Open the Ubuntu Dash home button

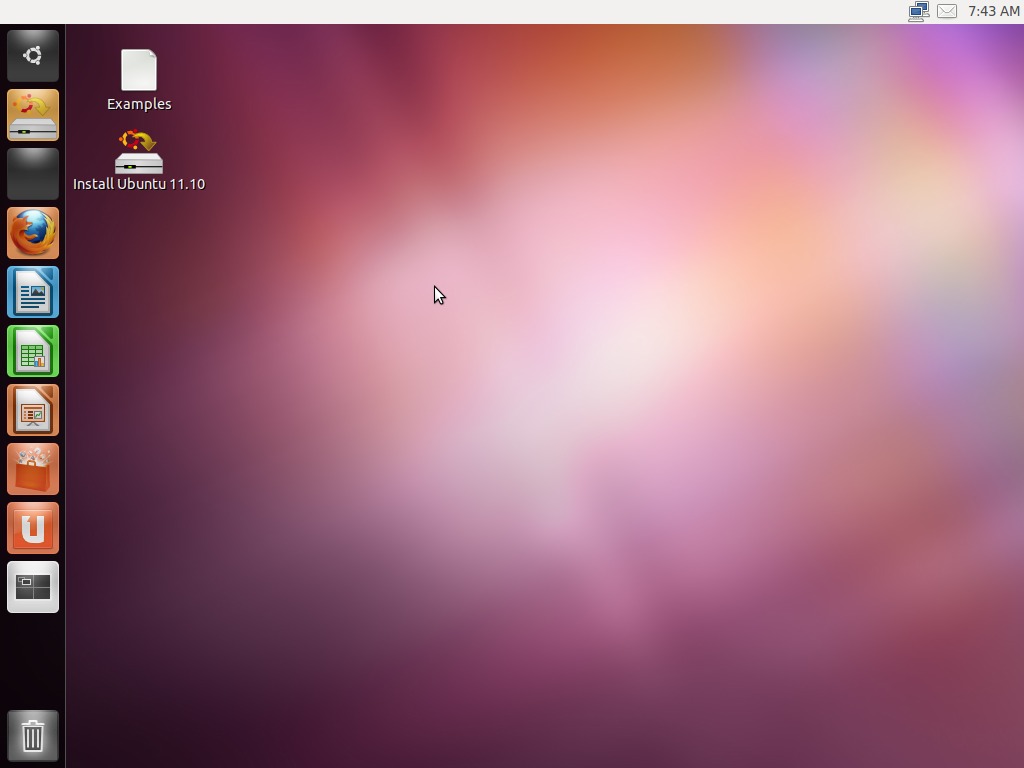click(33, 56)
